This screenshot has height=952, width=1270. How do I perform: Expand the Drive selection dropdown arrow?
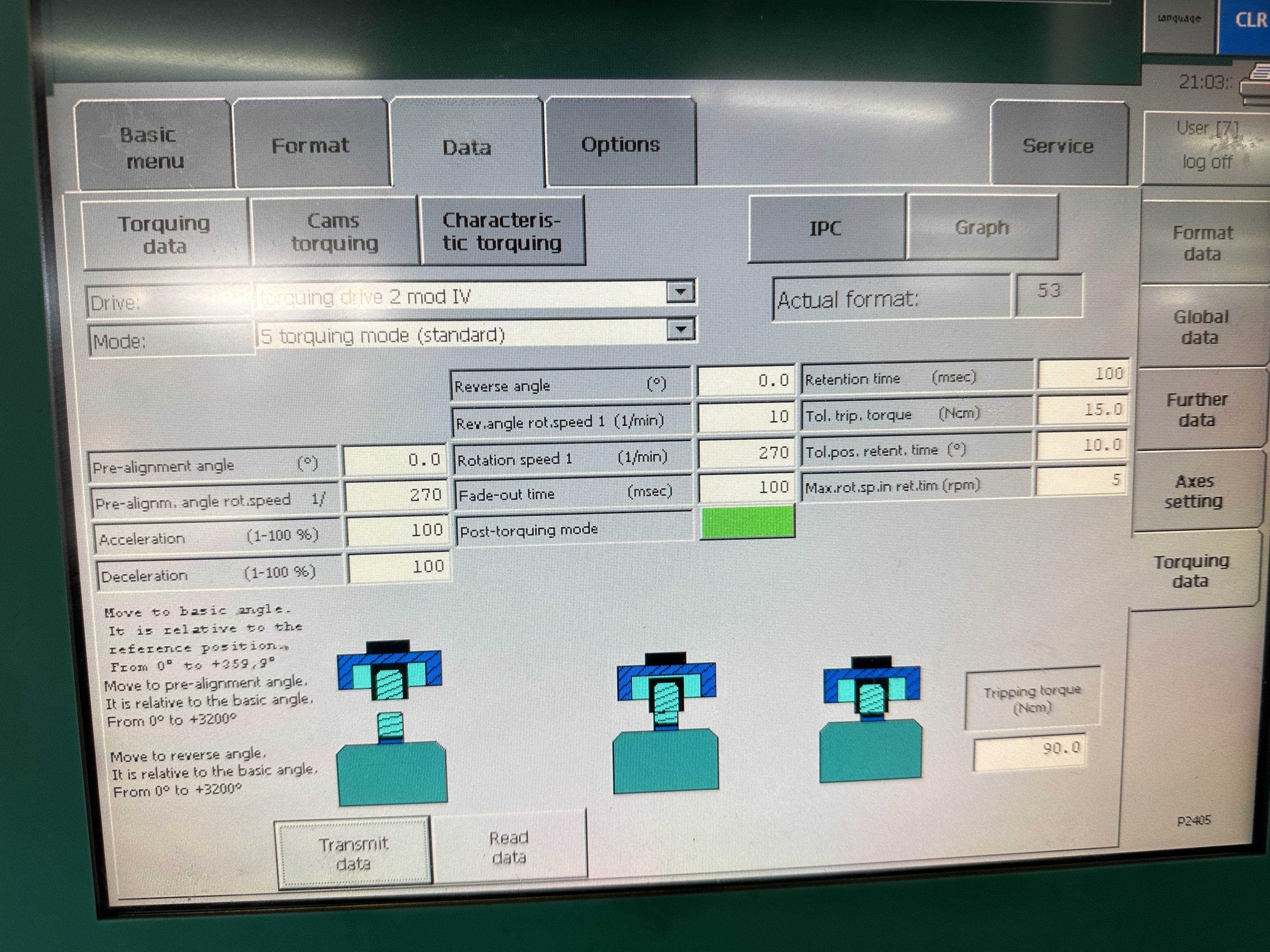point(680,292)
